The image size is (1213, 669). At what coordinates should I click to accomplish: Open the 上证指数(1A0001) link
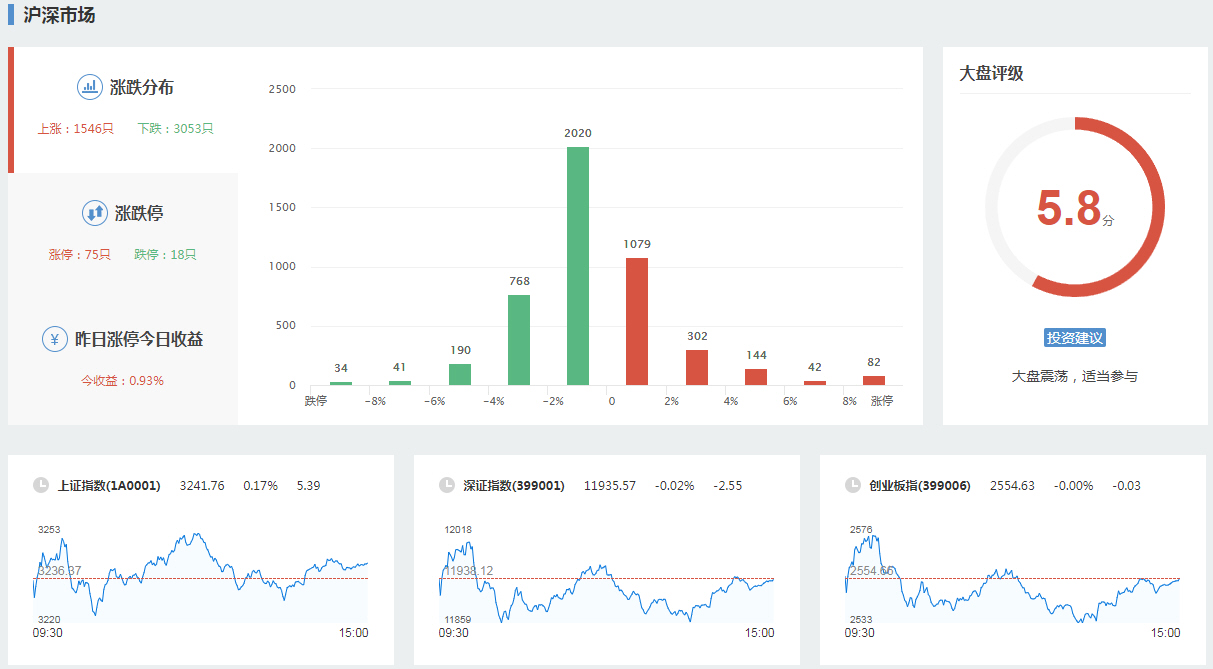(109, 486)
